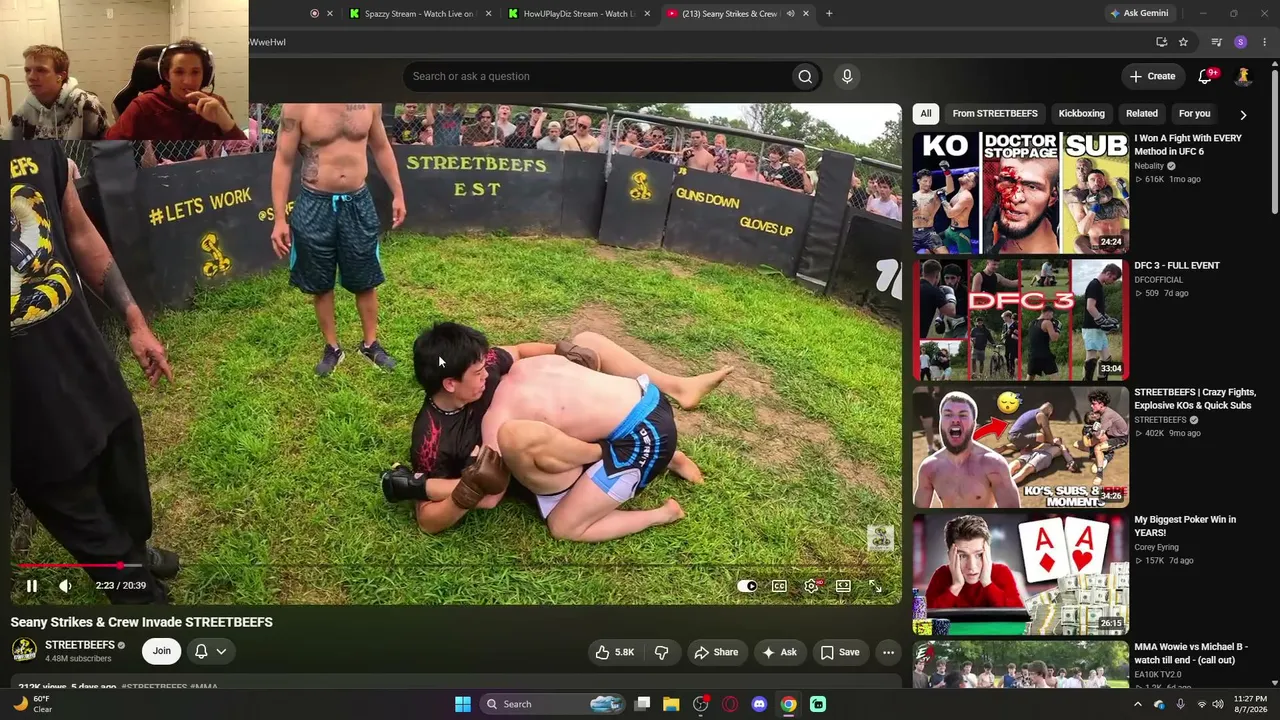1280x720 pixels.
Task: Like the video with 5.8K likes
Action: click(615, 652)
